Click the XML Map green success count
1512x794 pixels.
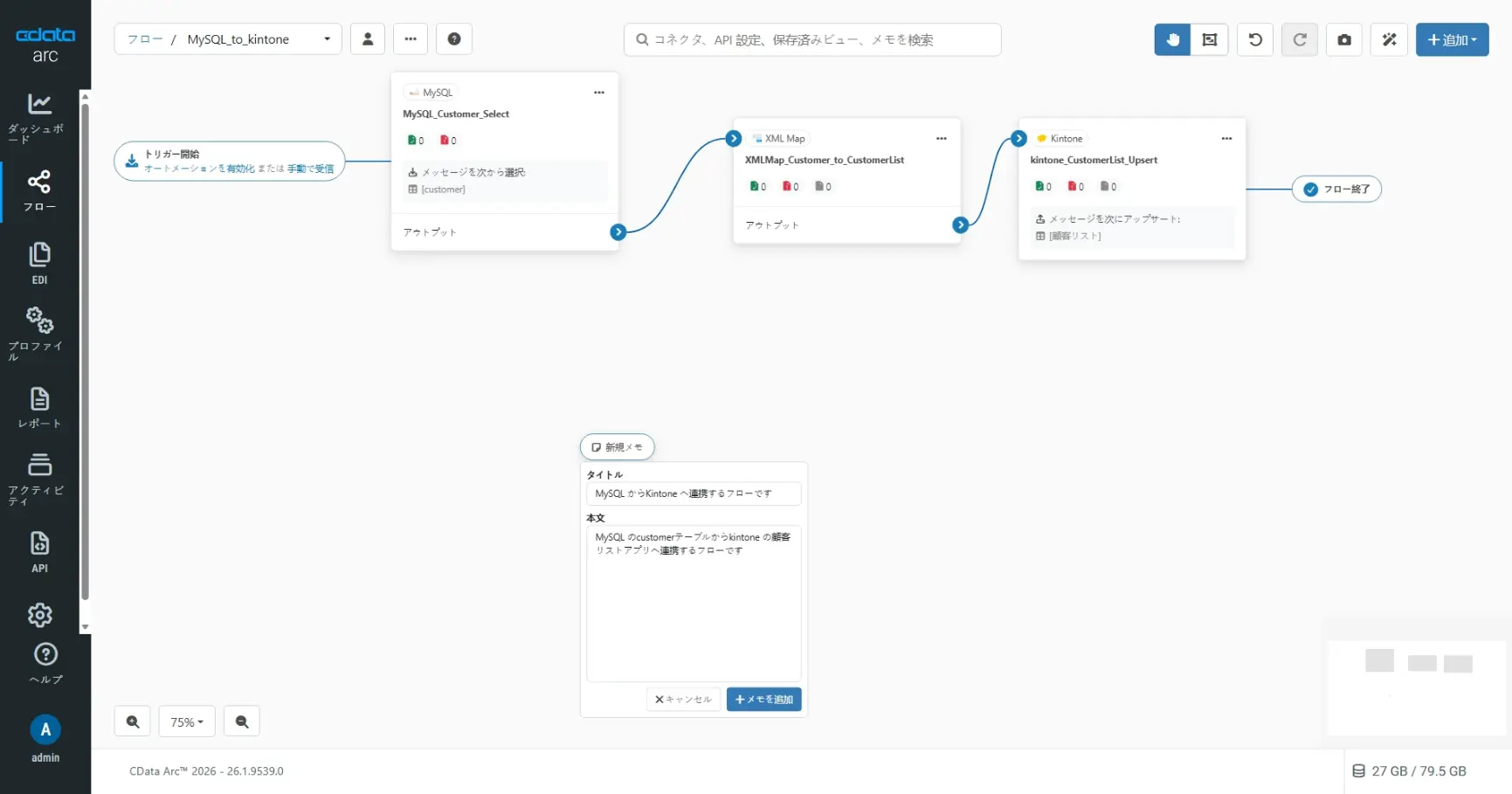pos(758,187)
